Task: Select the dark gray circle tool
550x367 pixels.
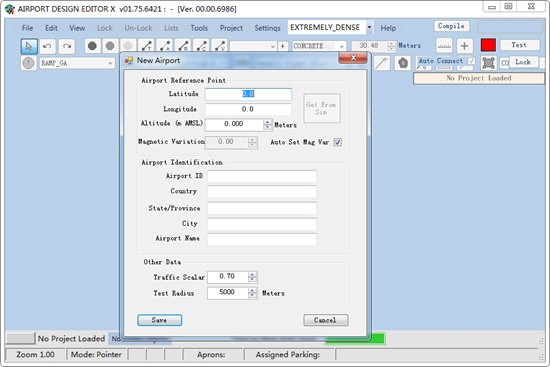Action: pyautogui.click(x=92, y=46)
